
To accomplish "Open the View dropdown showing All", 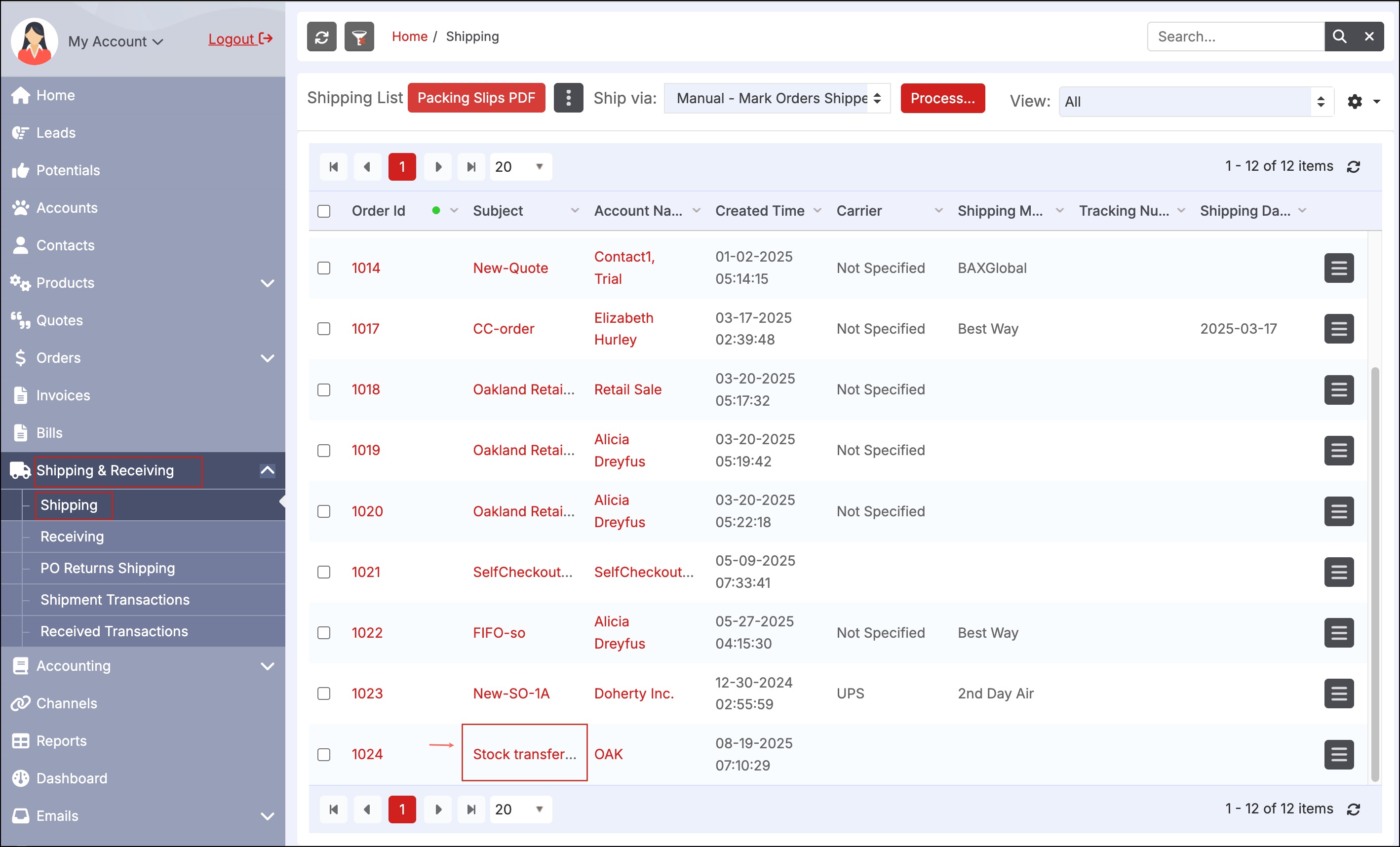I will click(x=1196, y=102).
